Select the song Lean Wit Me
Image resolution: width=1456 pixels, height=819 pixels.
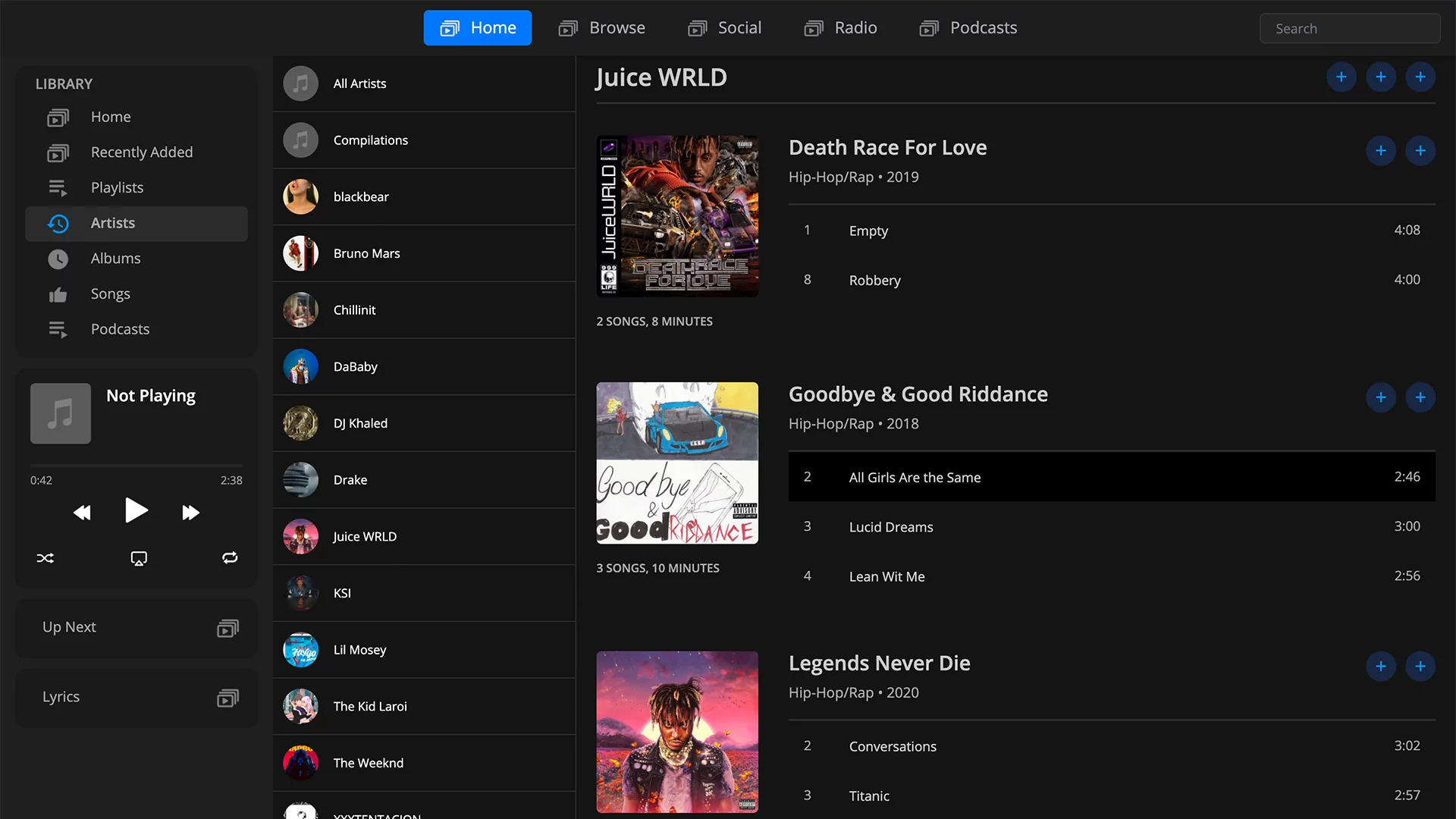click(x=1112, y=576)
